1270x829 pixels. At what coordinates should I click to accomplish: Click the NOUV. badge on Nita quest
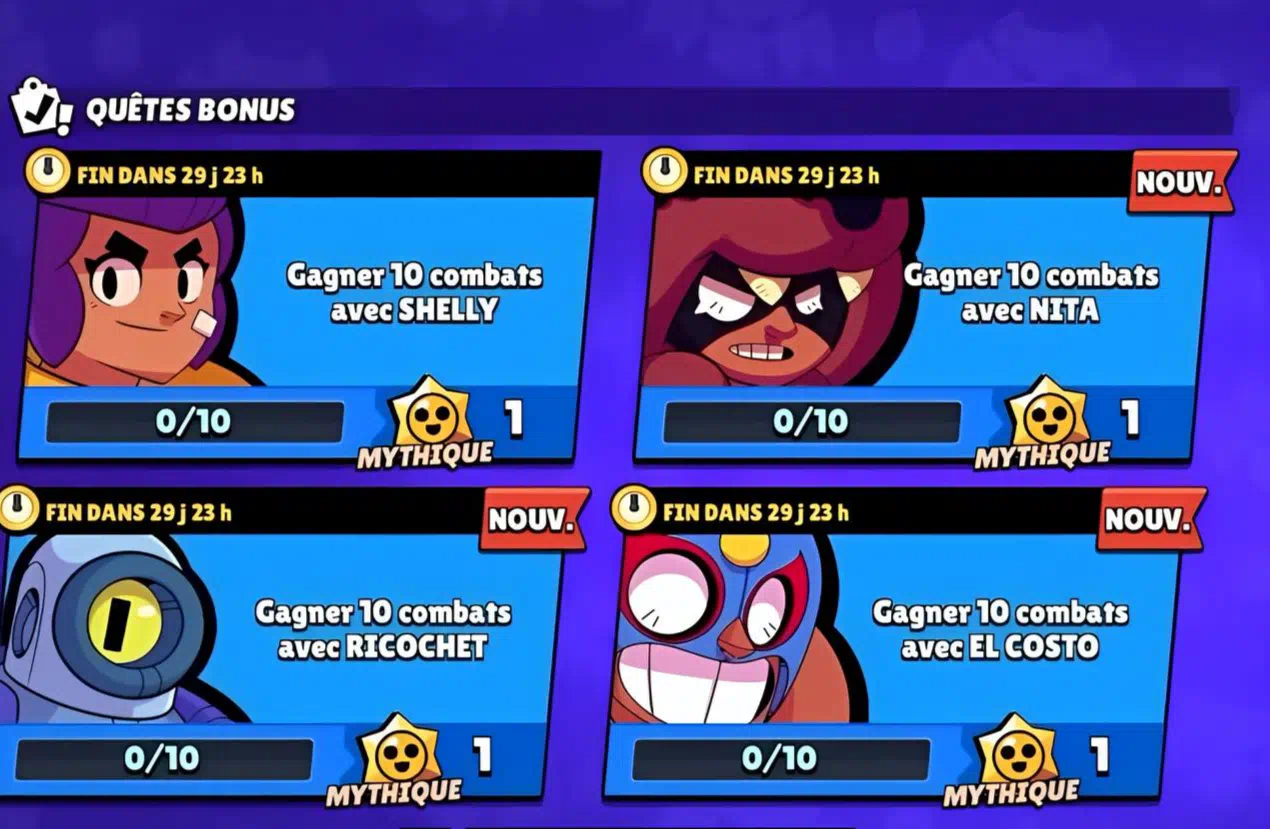(1180, 182)
